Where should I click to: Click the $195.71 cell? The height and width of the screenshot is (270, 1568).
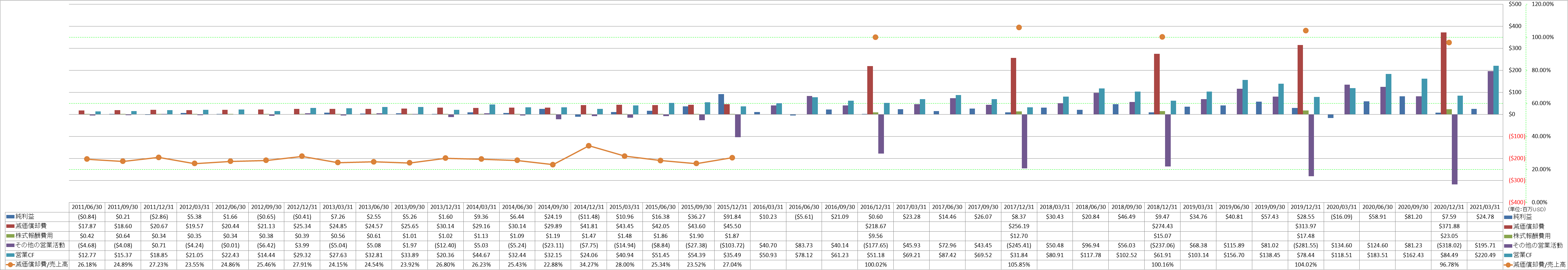pos(1485,246)
